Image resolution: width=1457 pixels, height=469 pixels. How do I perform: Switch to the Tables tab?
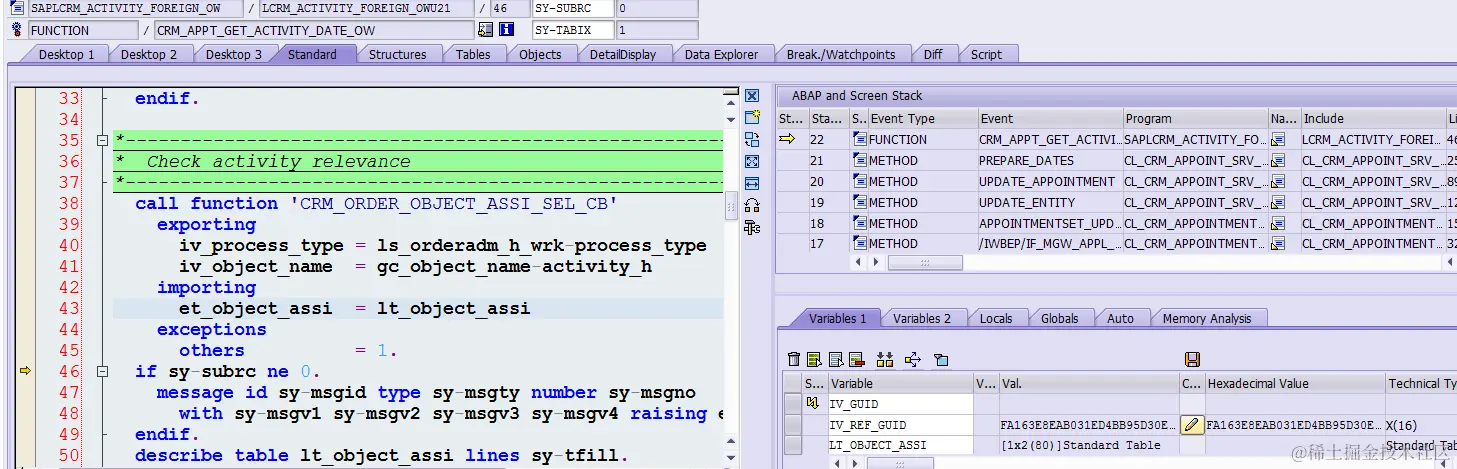click(473, 54)
